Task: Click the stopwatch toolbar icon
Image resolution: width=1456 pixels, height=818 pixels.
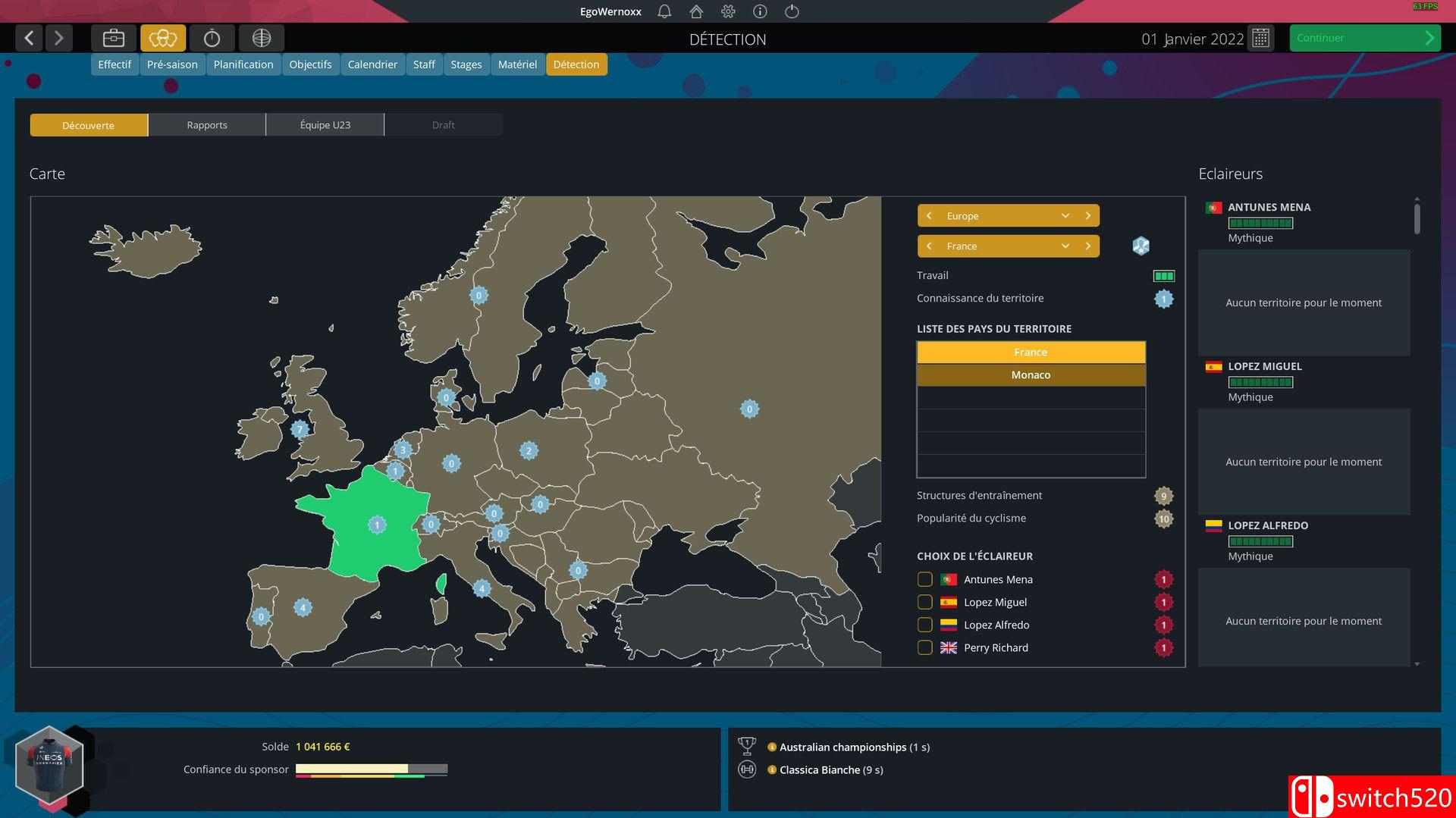Action: pos(212,38)
